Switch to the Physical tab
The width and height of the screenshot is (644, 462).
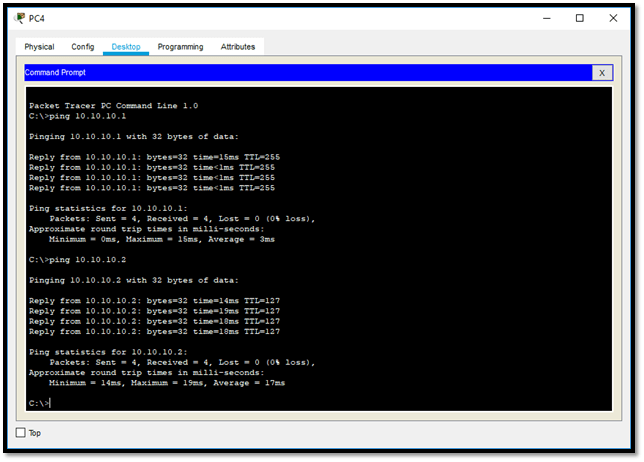pos(39,47)
